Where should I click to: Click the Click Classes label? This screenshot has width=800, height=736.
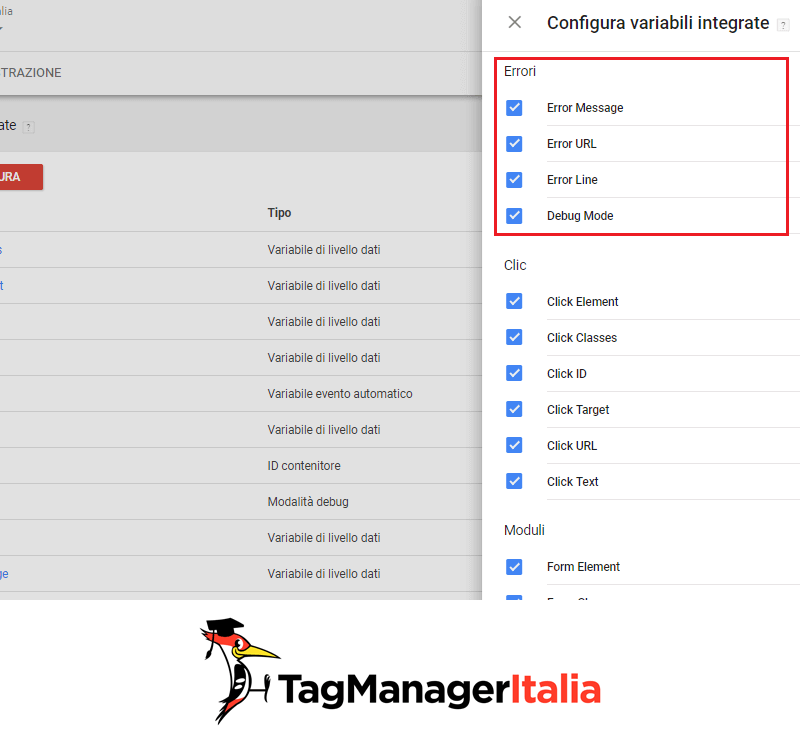(582, 338)
